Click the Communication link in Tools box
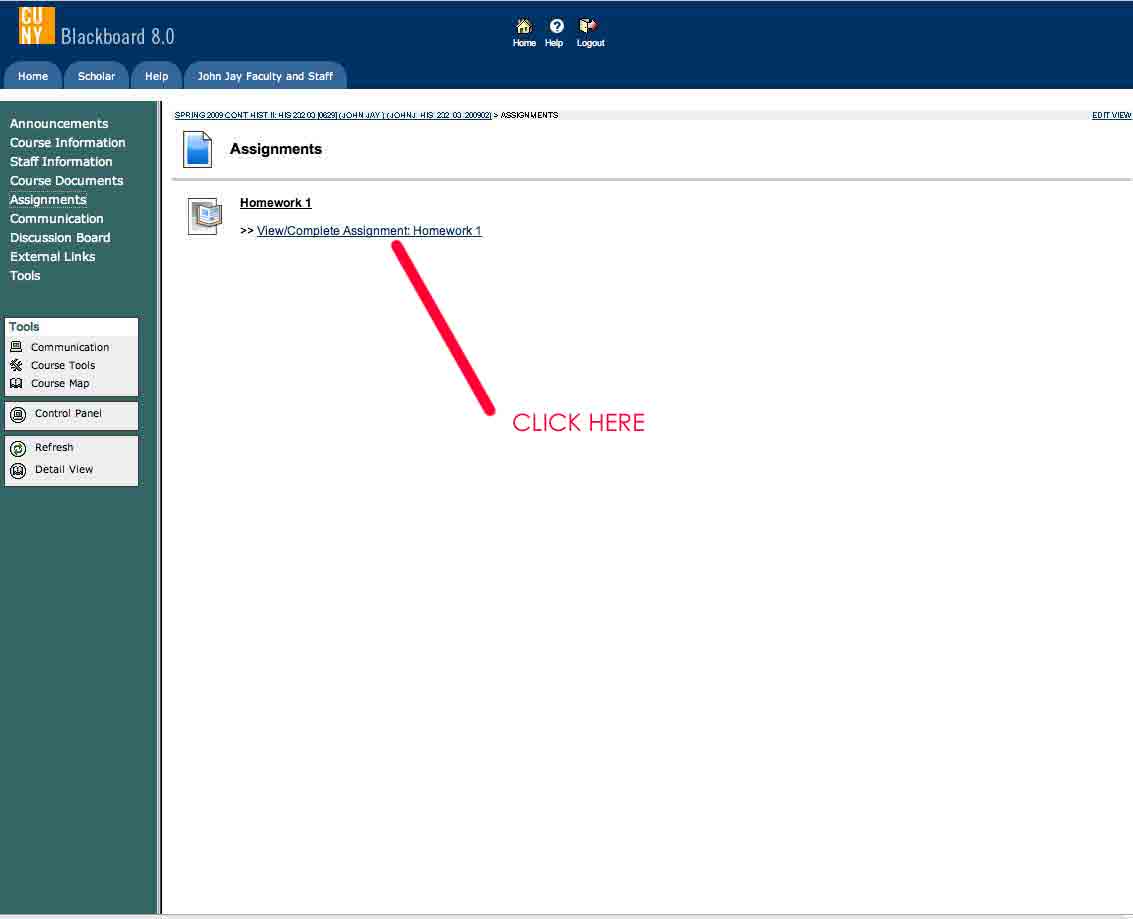The image size is (1133, 919). click(x=70, y=347)
